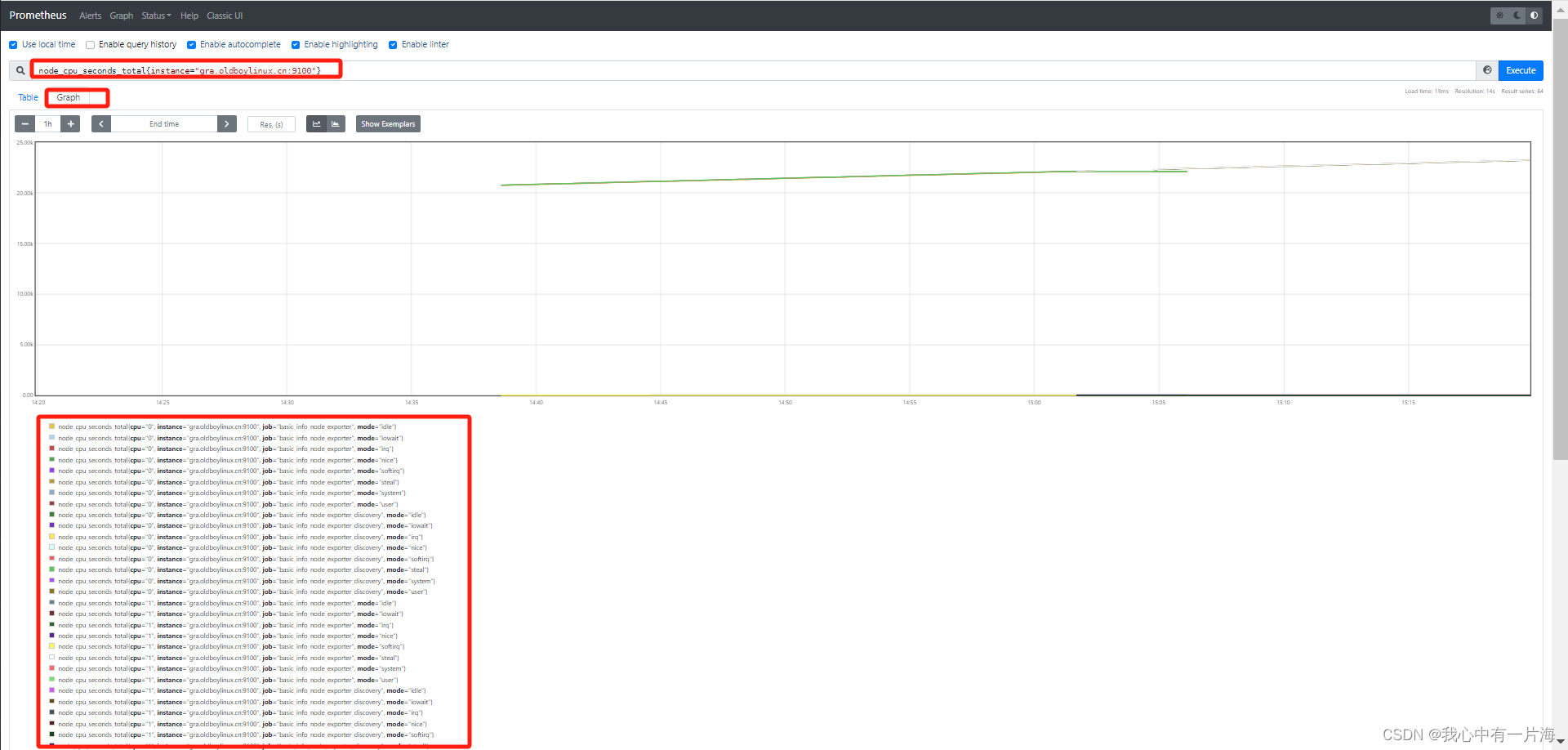Toggle the Enable highlighting checkbox
Image resolution: width=1568 pixels, height=750 pixels.
(296, 45)
